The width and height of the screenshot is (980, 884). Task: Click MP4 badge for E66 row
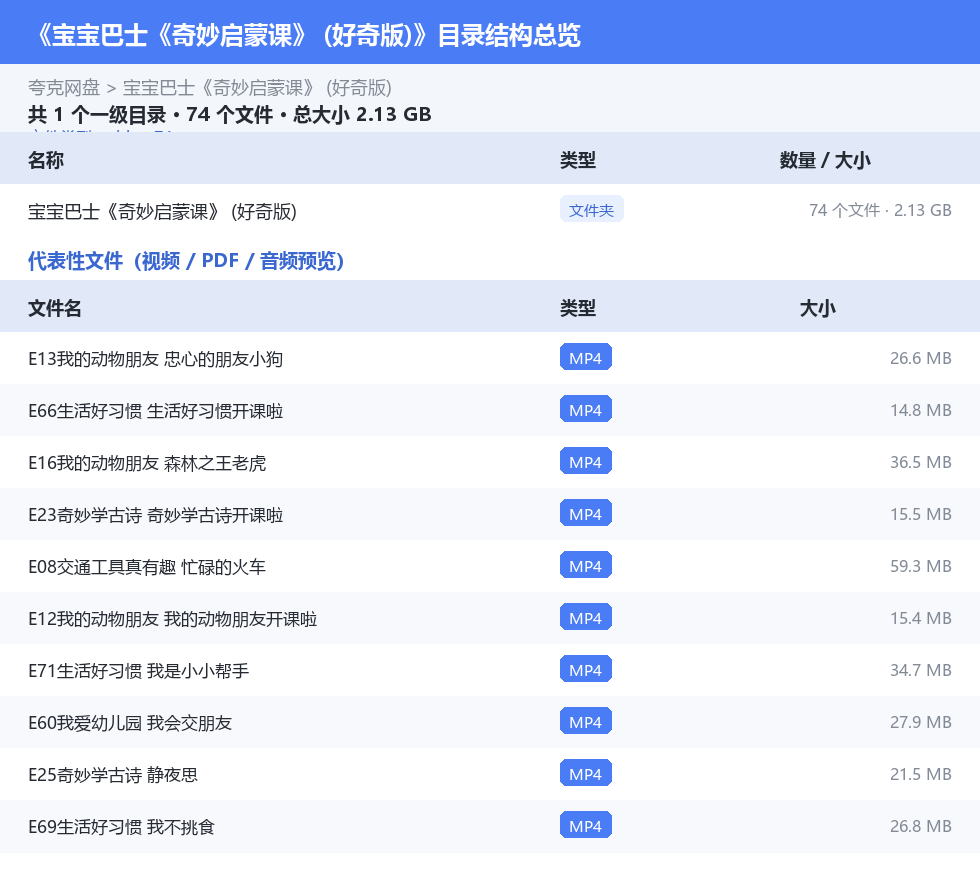(x=586, y=409)
